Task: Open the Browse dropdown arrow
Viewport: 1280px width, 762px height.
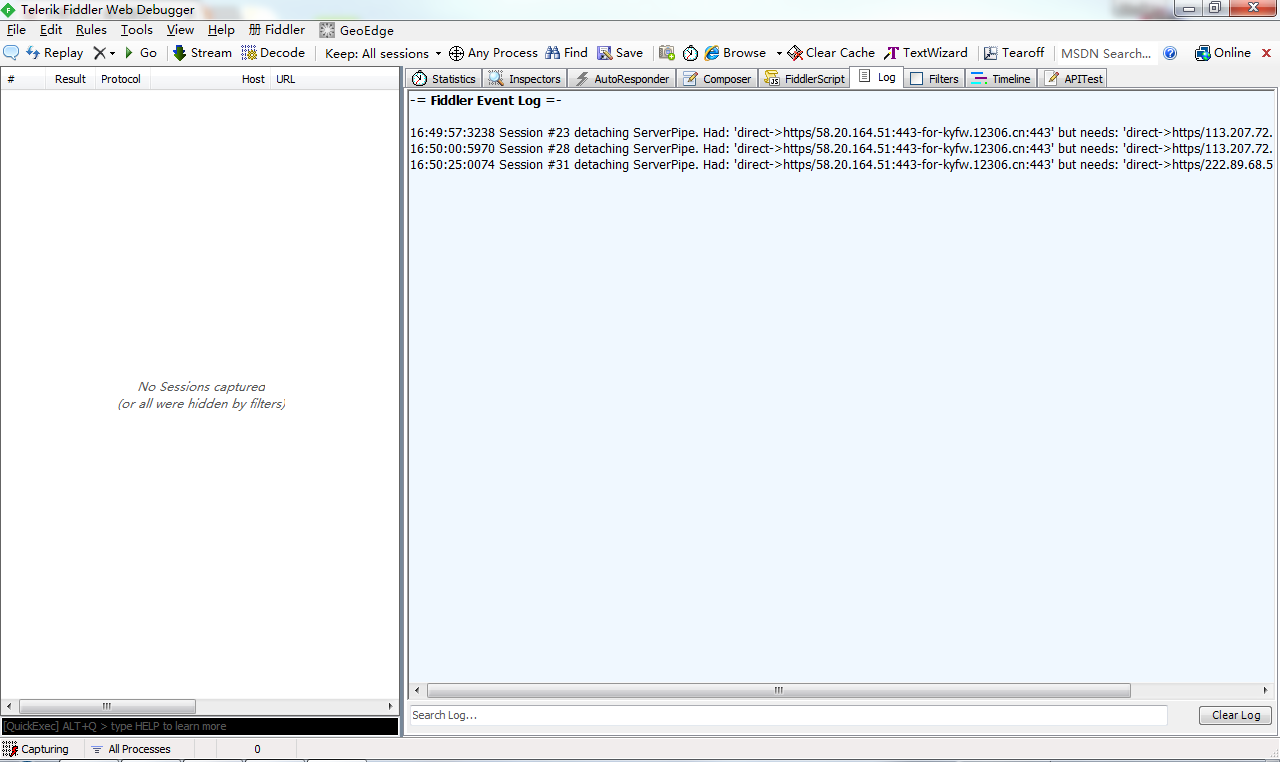Action: pos(779,53)
